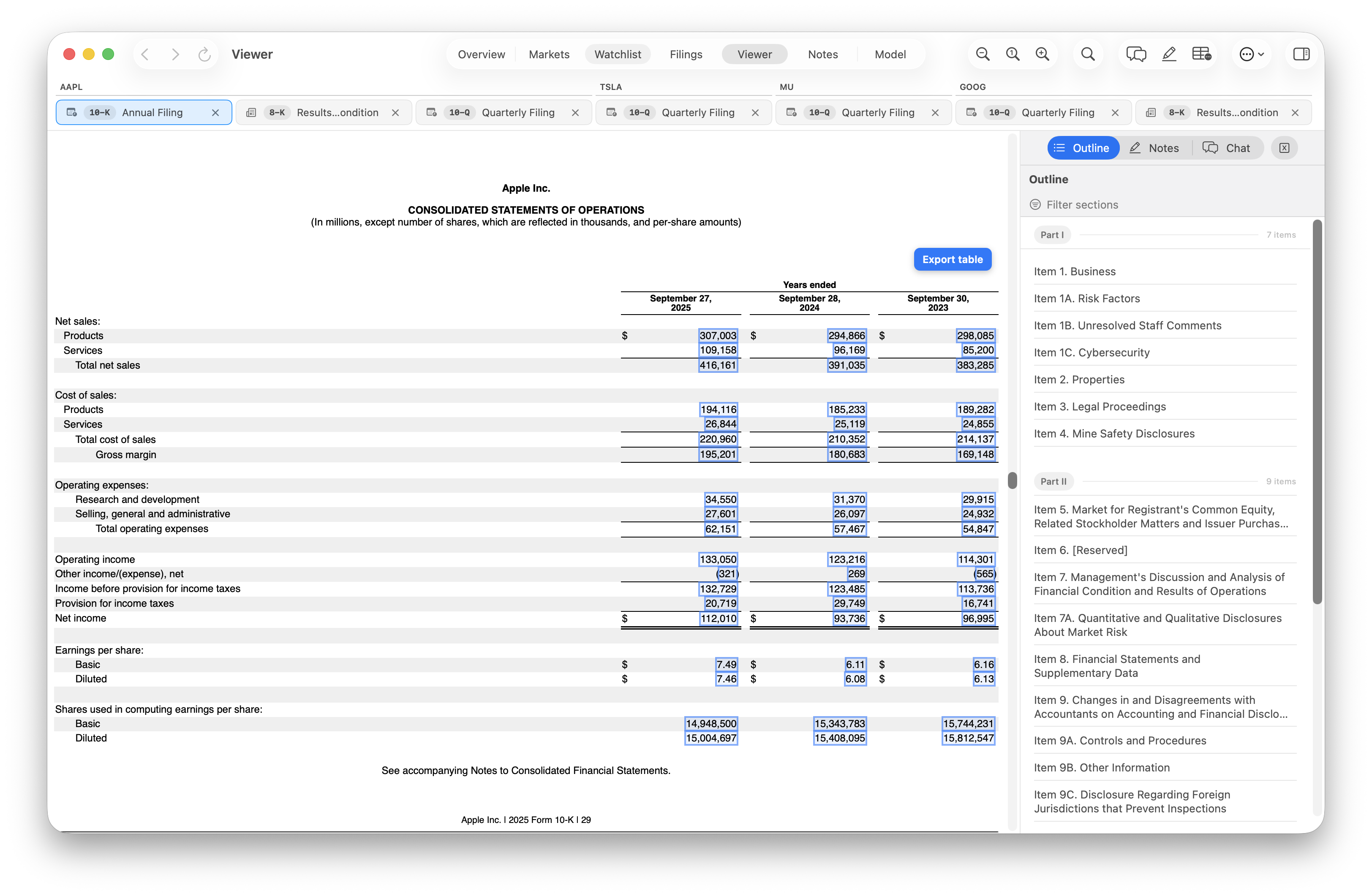1372x896 pixels.
Task: Open the table tools icon
Action: 1202,54
